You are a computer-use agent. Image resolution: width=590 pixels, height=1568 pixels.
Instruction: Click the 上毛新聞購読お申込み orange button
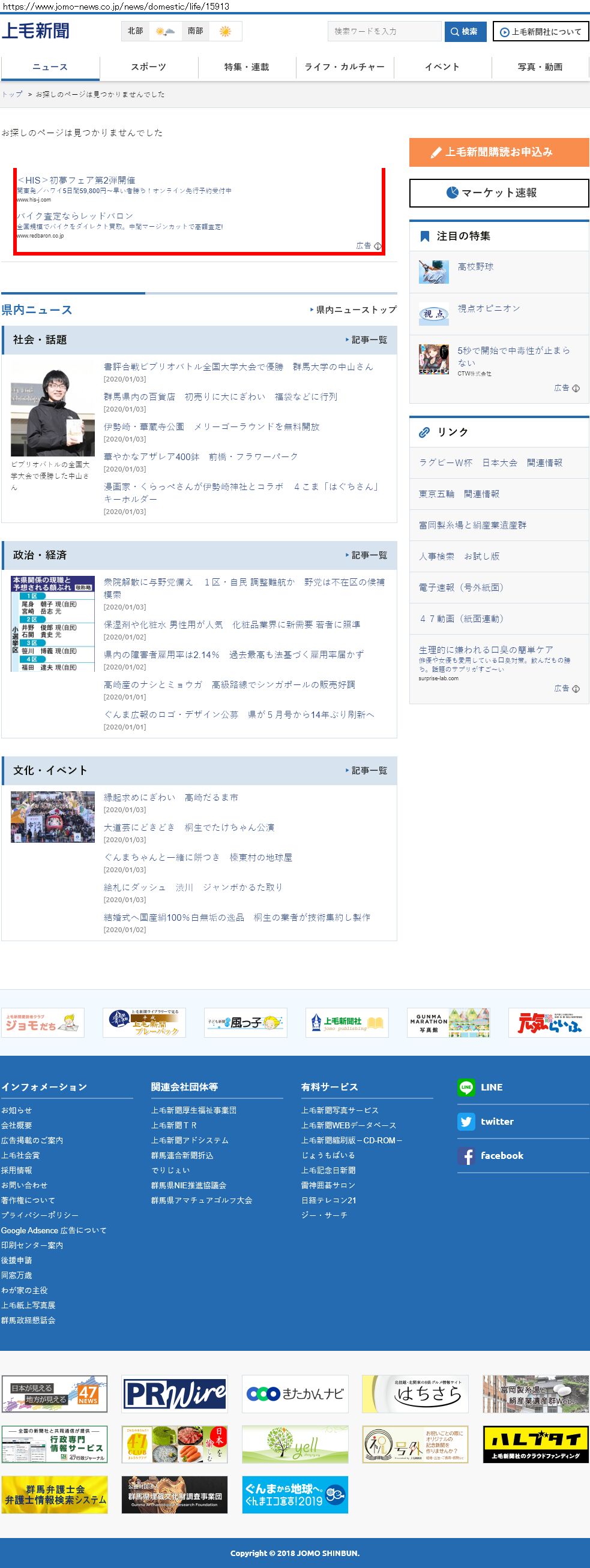pyautogui.click(x=499, y=152)
